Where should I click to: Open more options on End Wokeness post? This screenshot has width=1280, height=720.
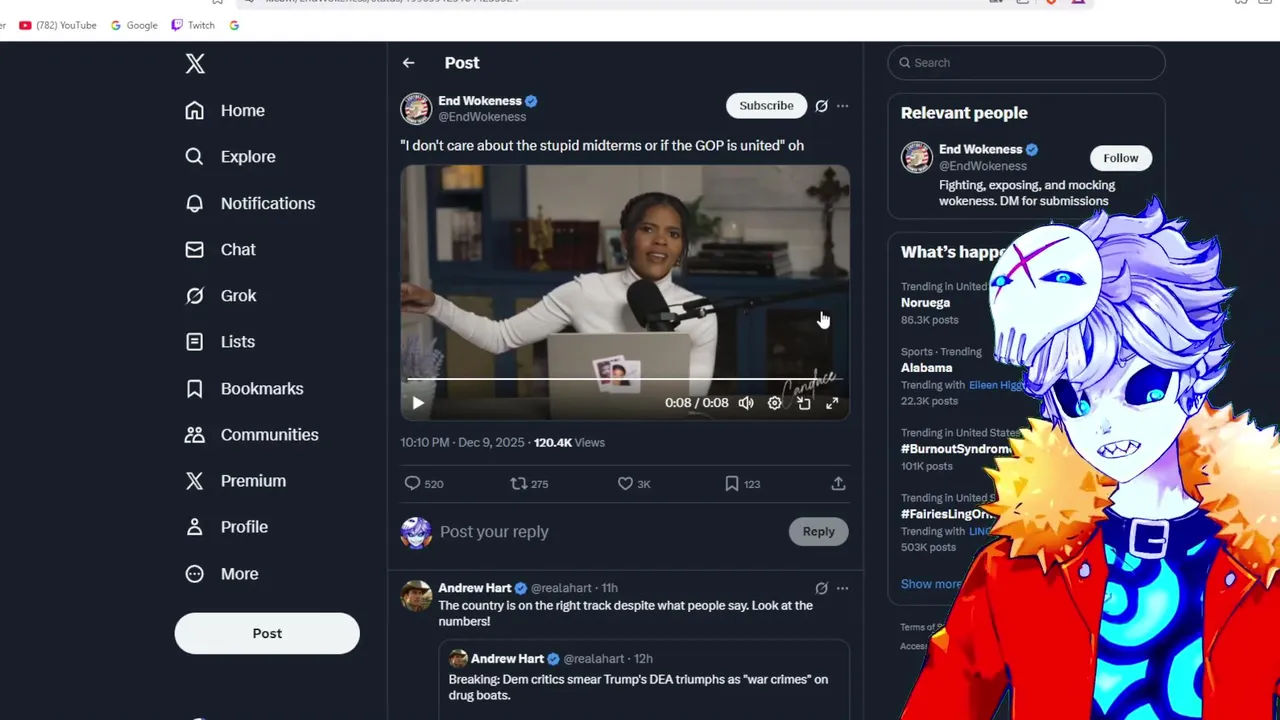click(843, 106)
